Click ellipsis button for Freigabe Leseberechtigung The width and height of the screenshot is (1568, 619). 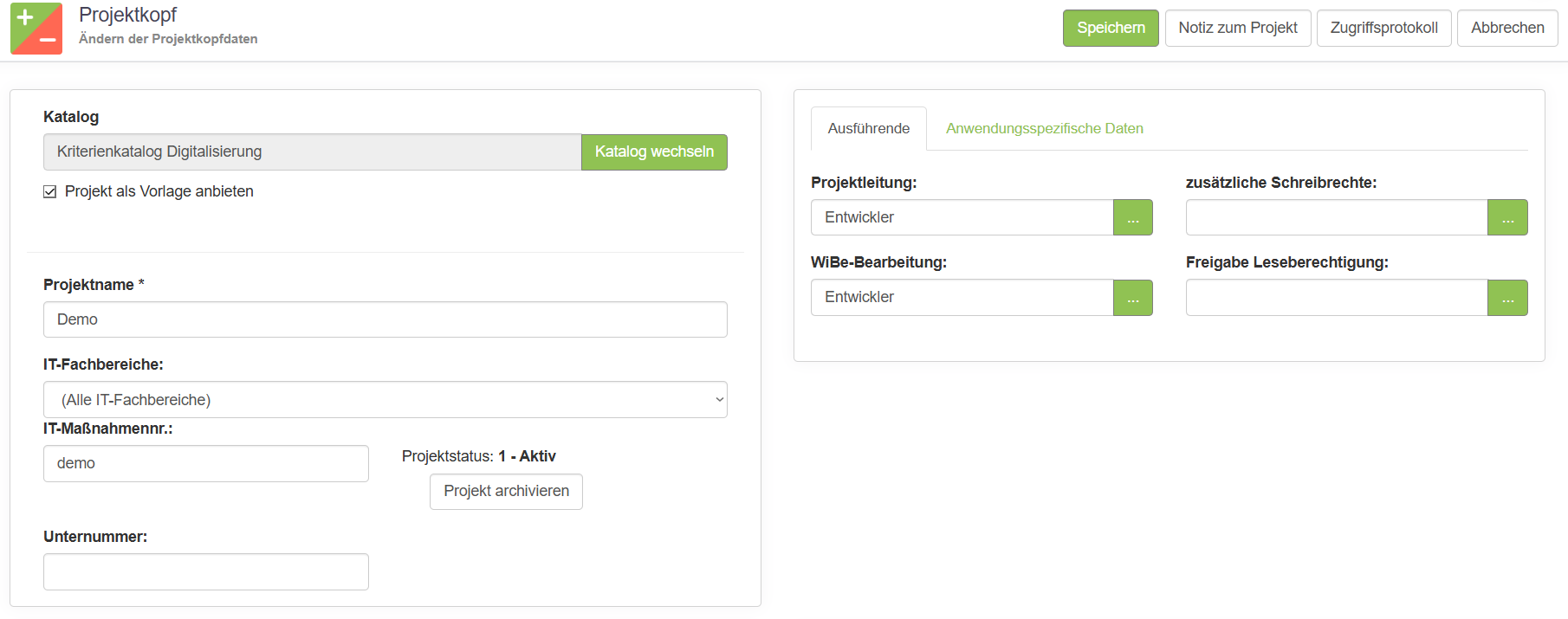[x=1507, y=298]
